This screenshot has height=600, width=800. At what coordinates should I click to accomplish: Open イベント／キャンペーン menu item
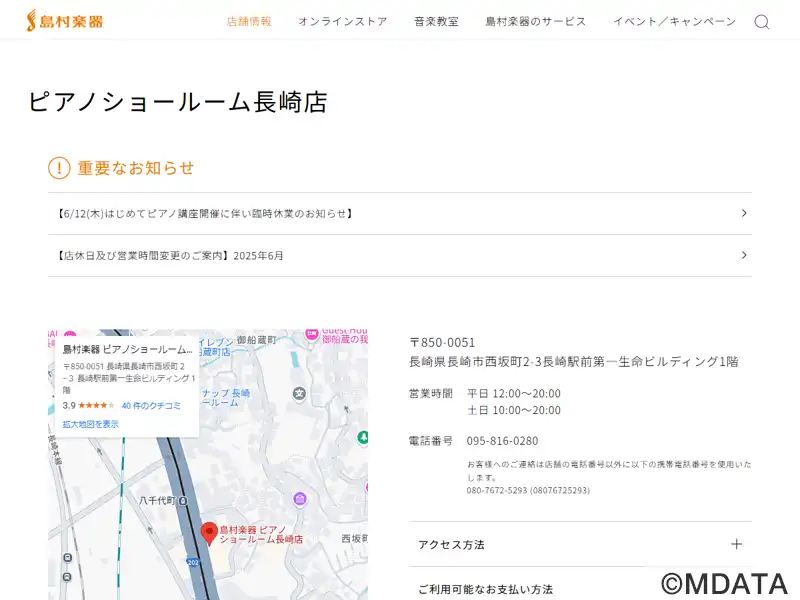674,21
